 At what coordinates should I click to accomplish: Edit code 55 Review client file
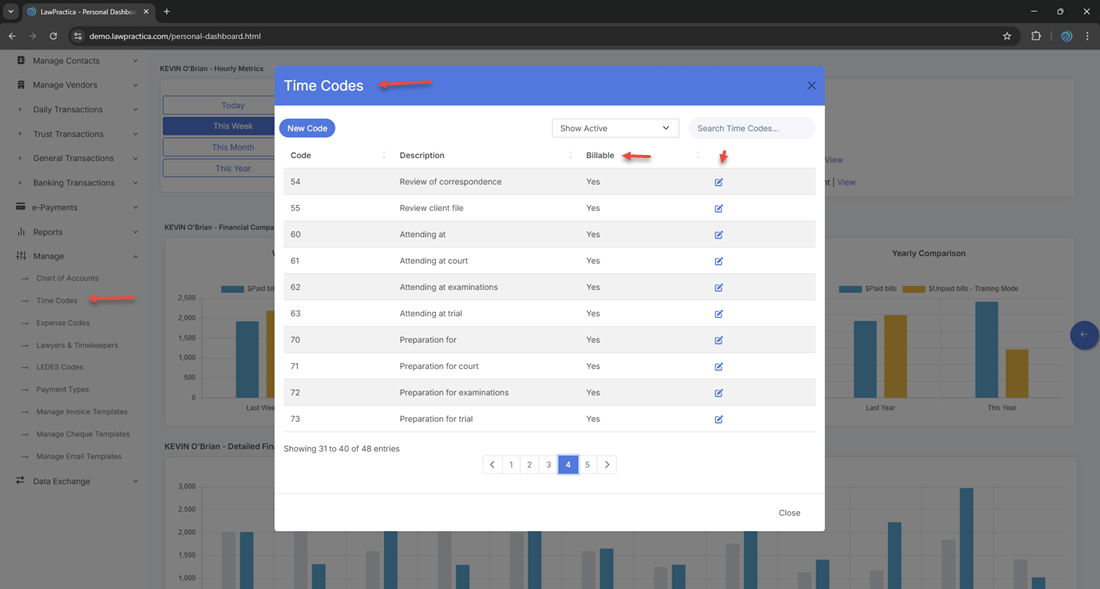(x=718, y=208)
